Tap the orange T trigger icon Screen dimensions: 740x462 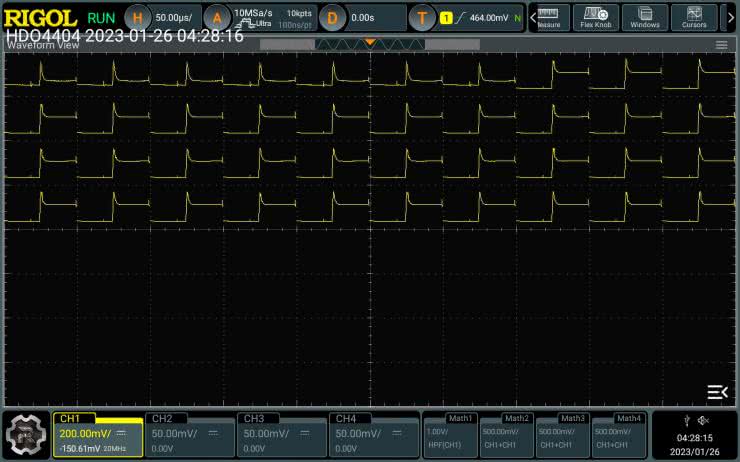[423, 17]
